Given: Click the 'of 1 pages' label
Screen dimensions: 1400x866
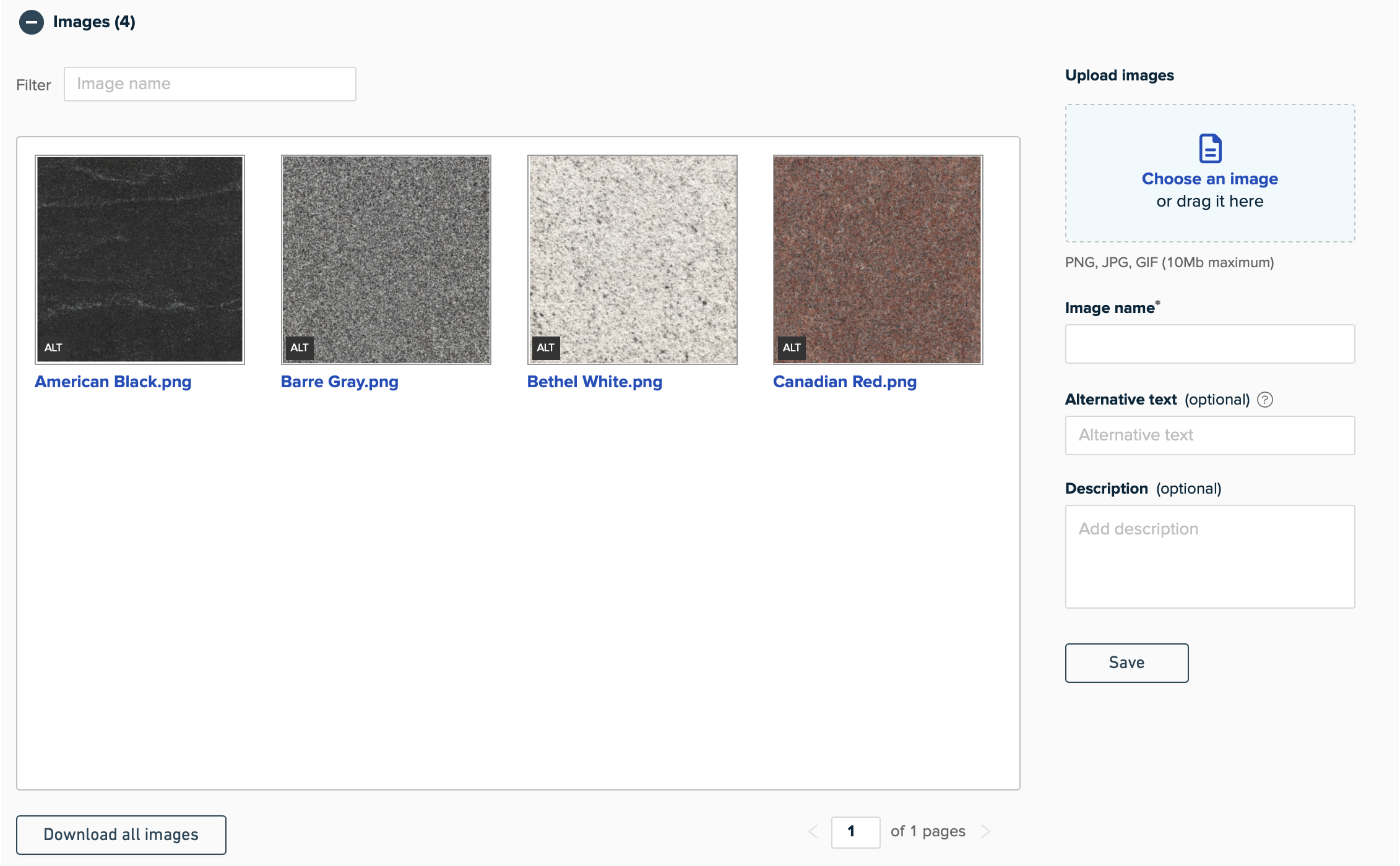Looking at the screenshot, I should point(928,831).
